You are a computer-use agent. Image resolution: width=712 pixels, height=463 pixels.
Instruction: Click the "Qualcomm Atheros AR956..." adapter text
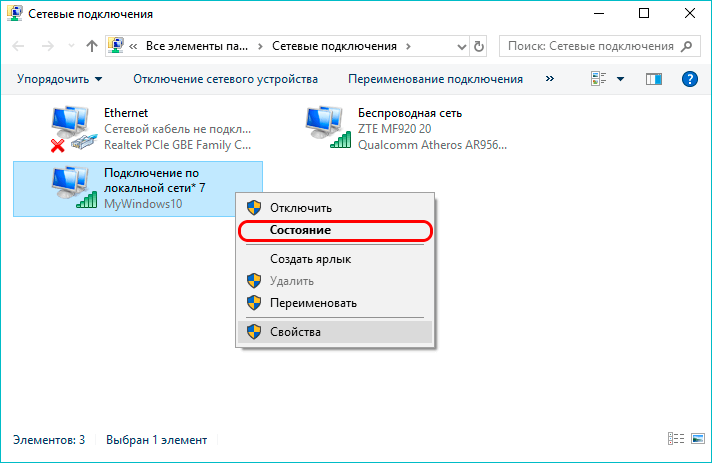[432, 145]
